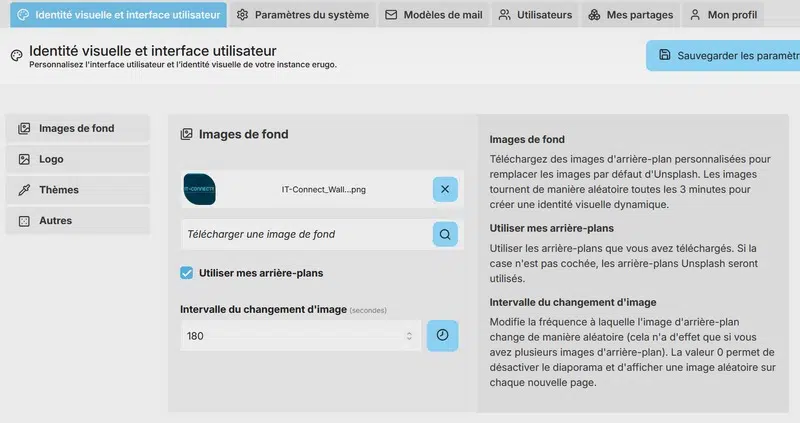The height and width of the screenshot is (423, 800).
Task: Click the IT-Connect wallpaper thumbnail
Action: point(200,189)
